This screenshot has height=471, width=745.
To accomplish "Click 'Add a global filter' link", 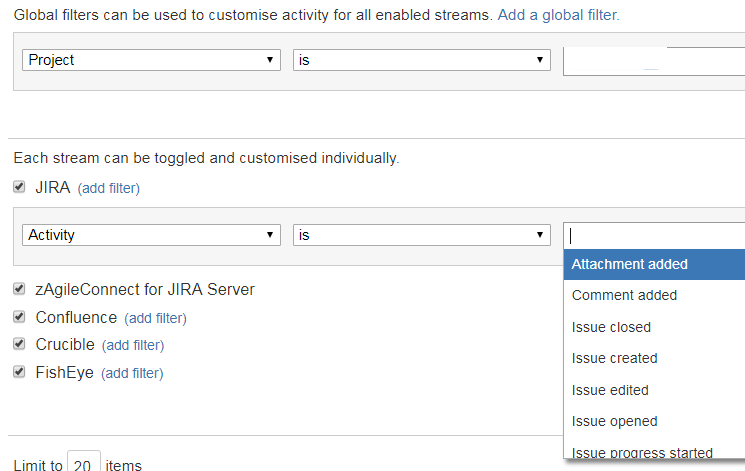I will click(x=558, y=15).
